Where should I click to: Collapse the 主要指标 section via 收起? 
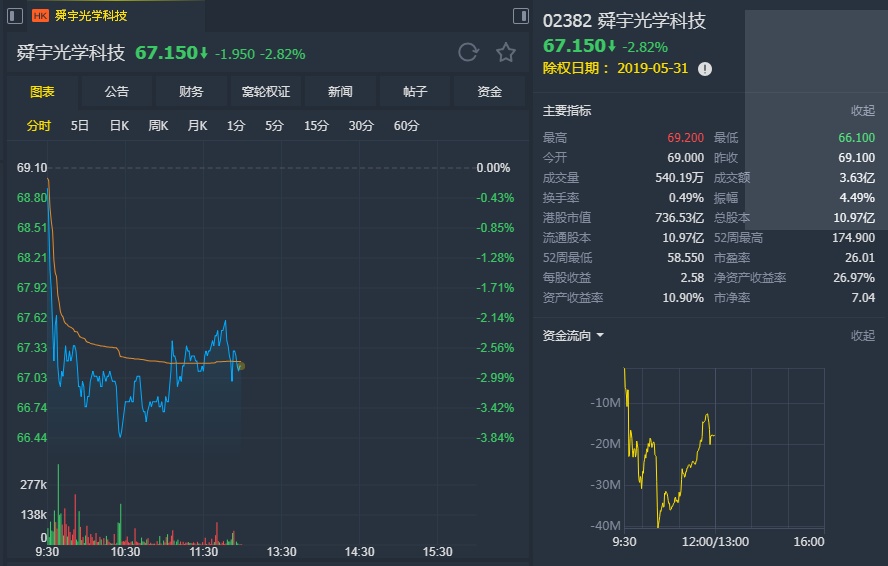click(862, 110)
